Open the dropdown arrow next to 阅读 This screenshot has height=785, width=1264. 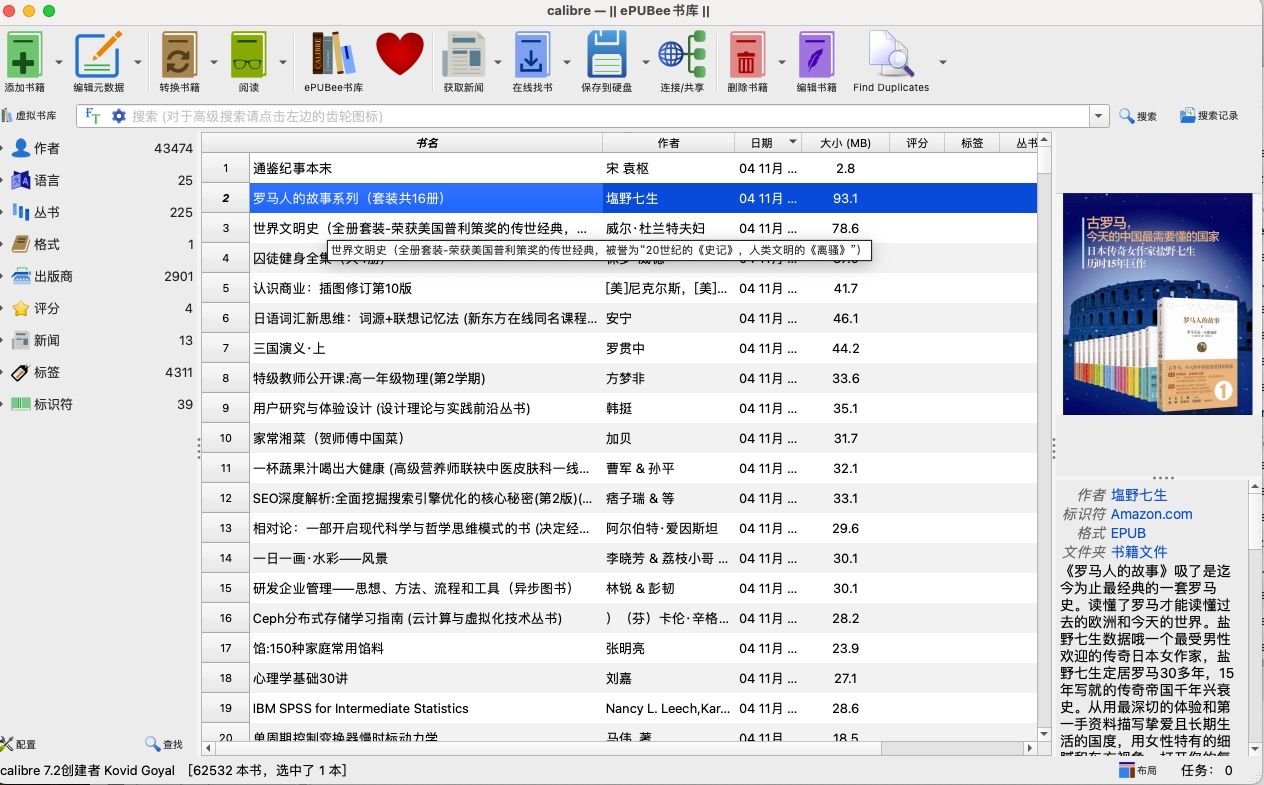point(282,62)
